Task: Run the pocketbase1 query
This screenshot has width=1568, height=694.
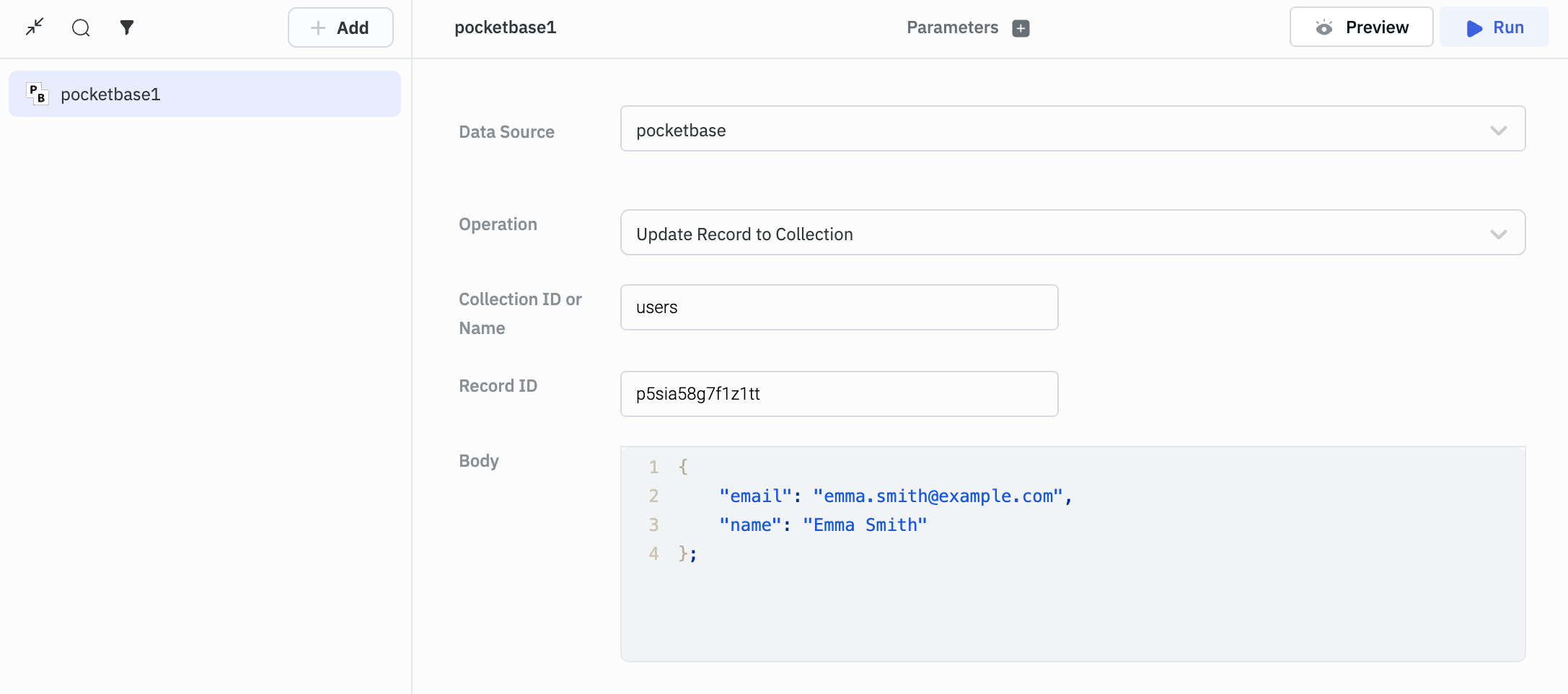Action: tap(1494, 27)
